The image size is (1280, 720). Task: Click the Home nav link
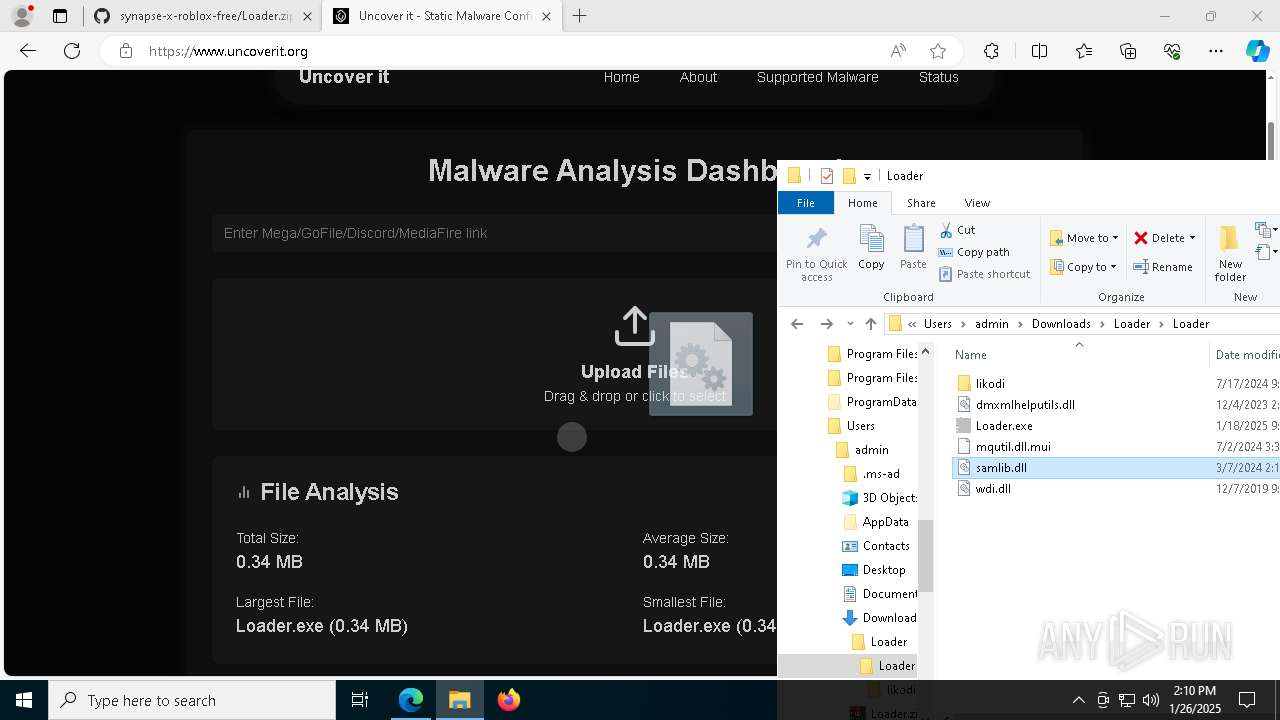pyautogui.click(x=621, y=77)
